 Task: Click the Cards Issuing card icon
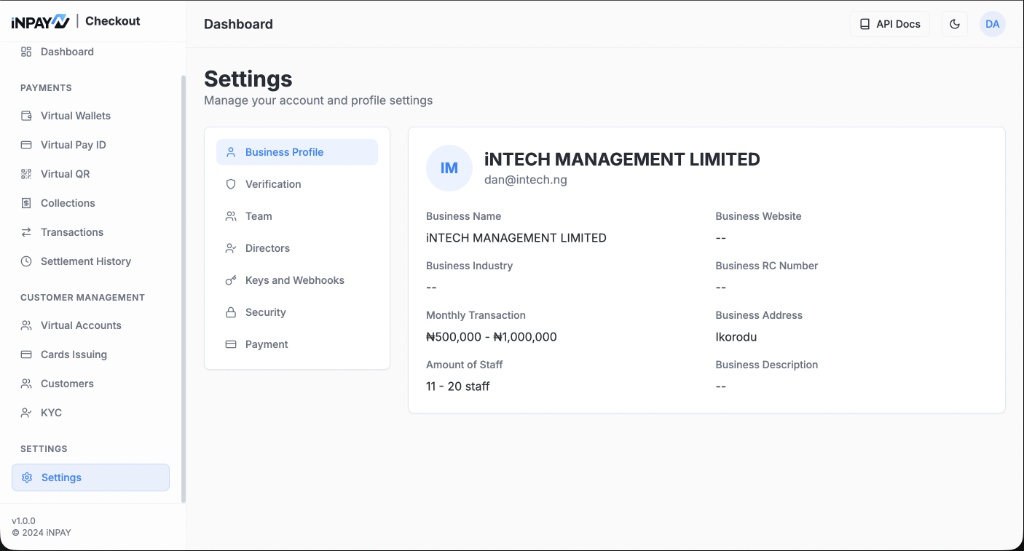click(x=27, y=354)
